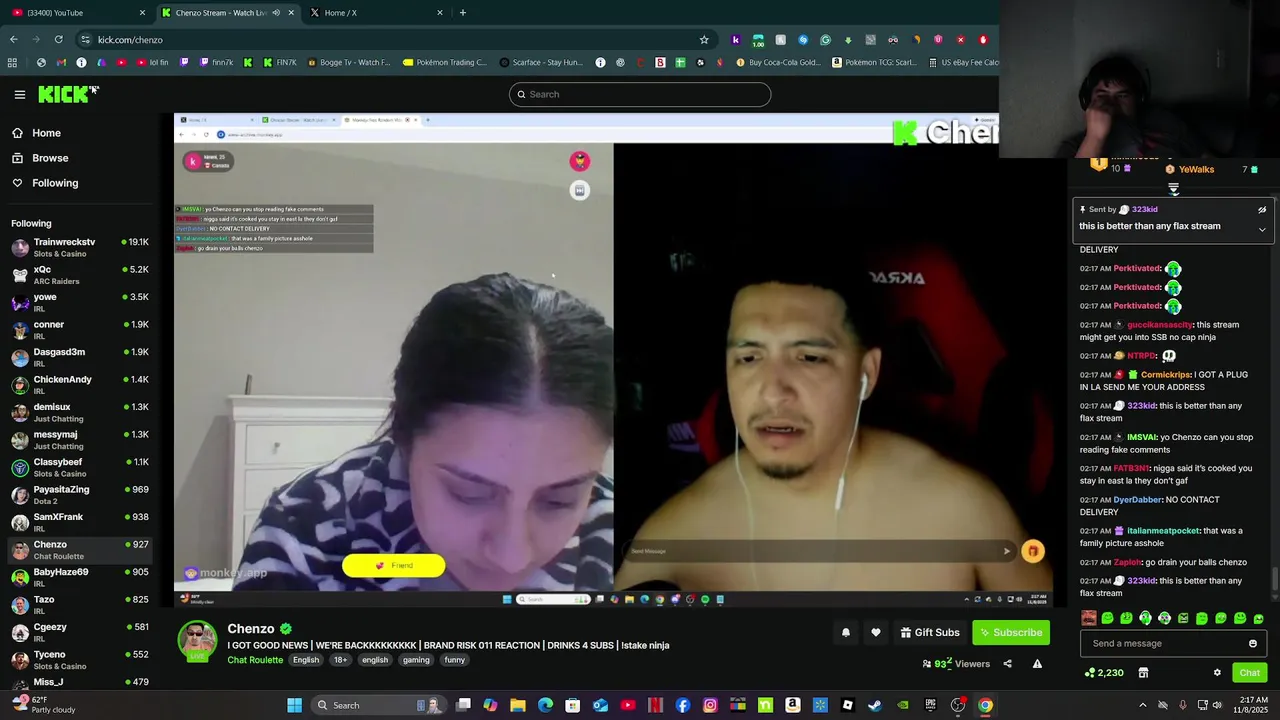Open the lol fin bookmark
The width and height of the screenshot is (1280, 720).
click(150, 62)
